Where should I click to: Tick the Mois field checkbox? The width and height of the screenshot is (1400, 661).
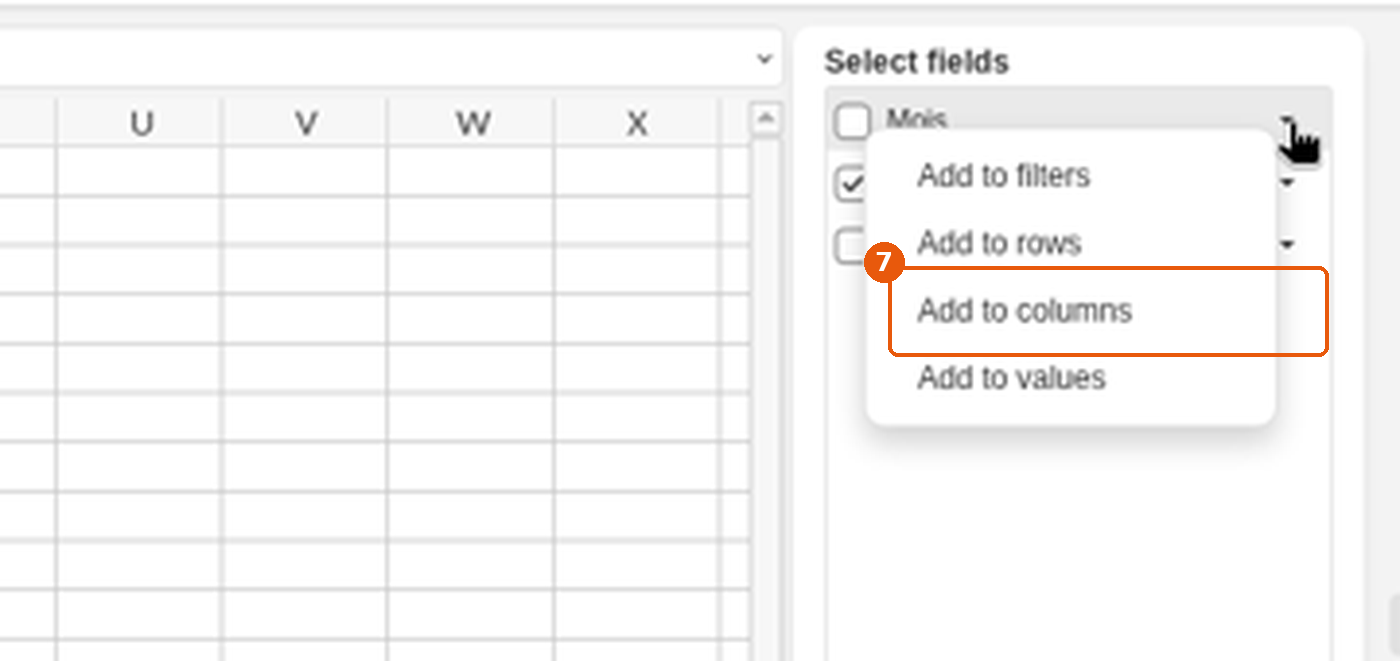tap(853, 123)
